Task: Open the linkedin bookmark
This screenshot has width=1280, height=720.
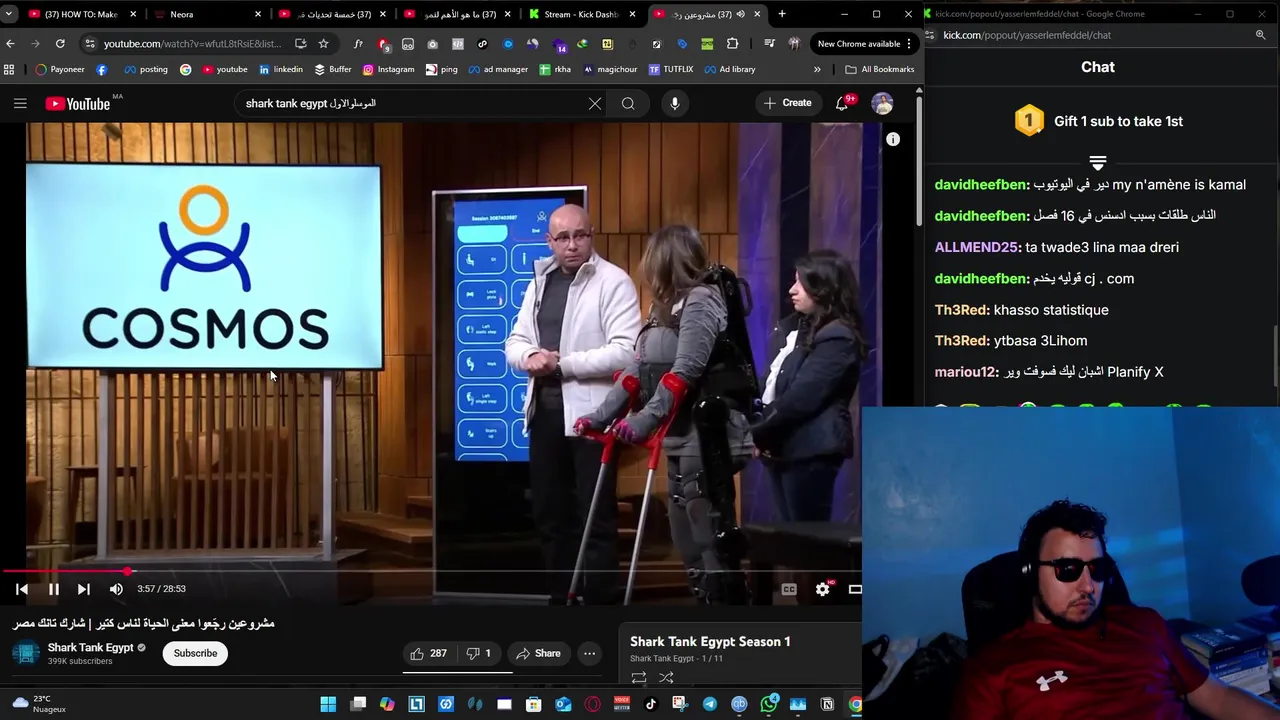Action: click(x=280, y=69)
